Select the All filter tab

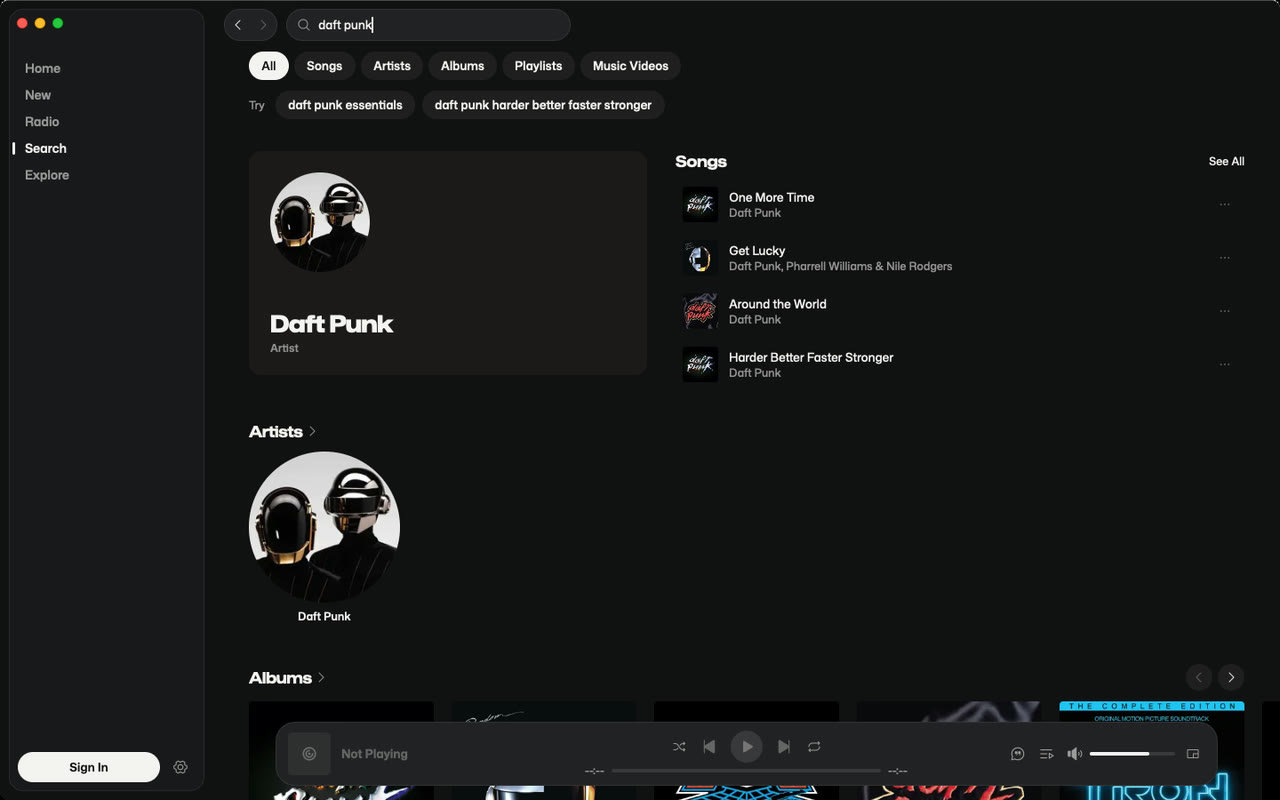[x=269, y=66]
